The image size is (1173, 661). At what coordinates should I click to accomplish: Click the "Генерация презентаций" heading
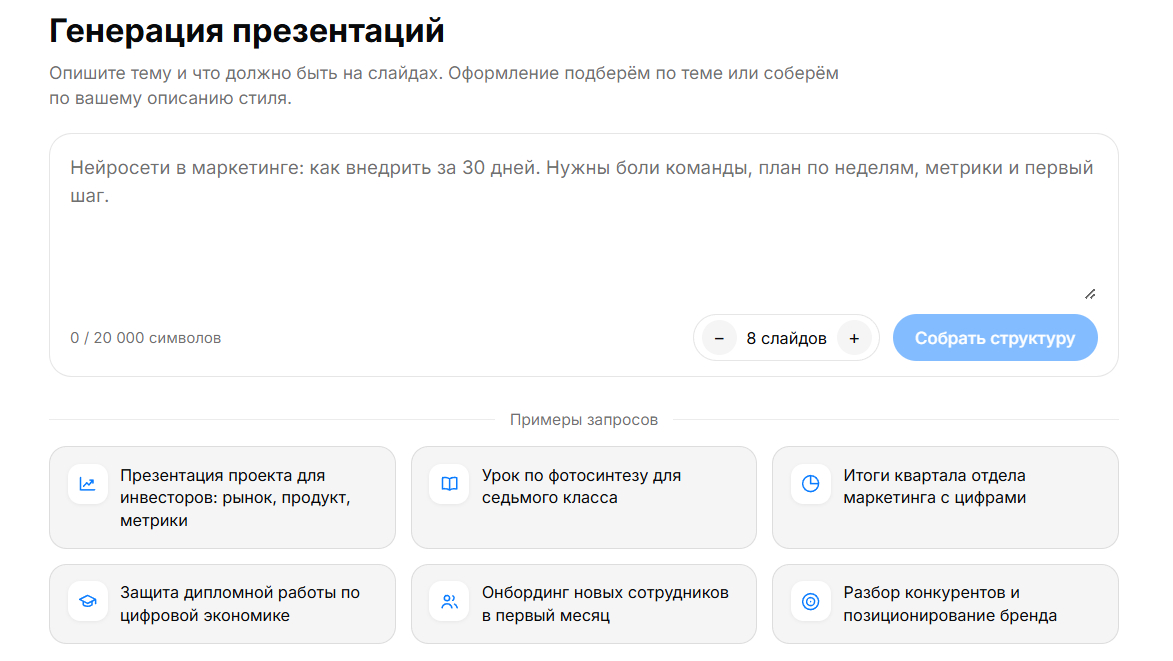[x=247, y=31]
